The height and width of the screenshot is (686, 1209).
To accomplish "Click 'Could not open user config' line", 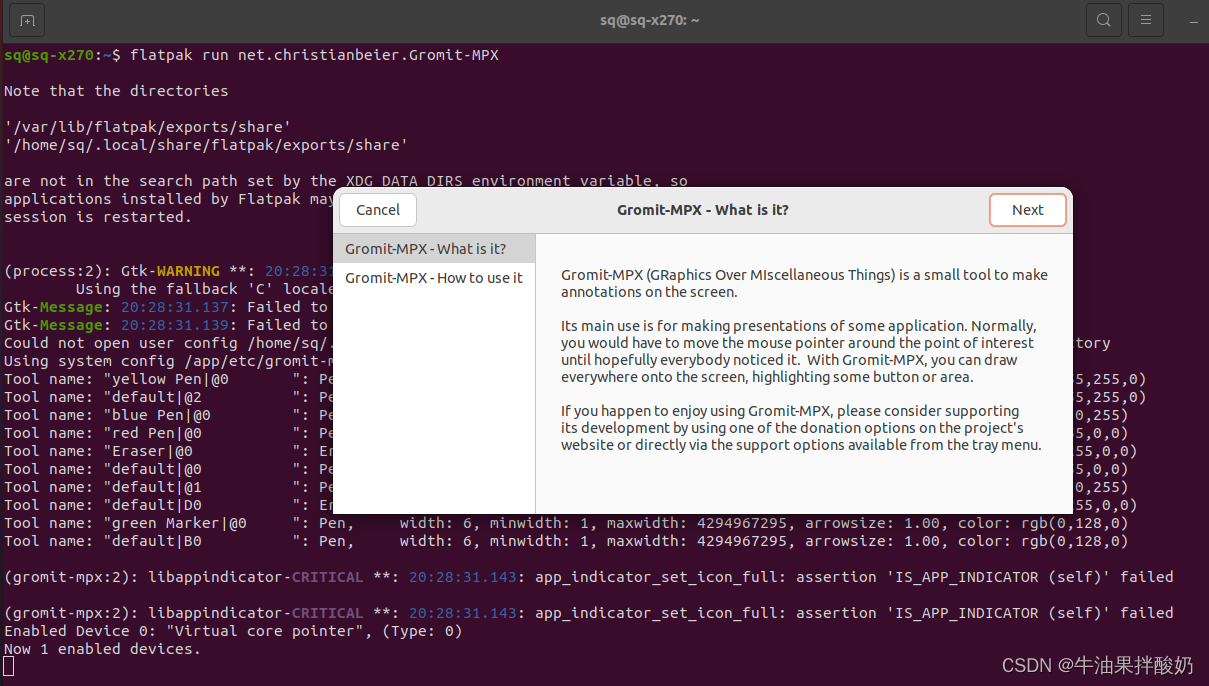I will pyautogui.click(x=168, y=343).
